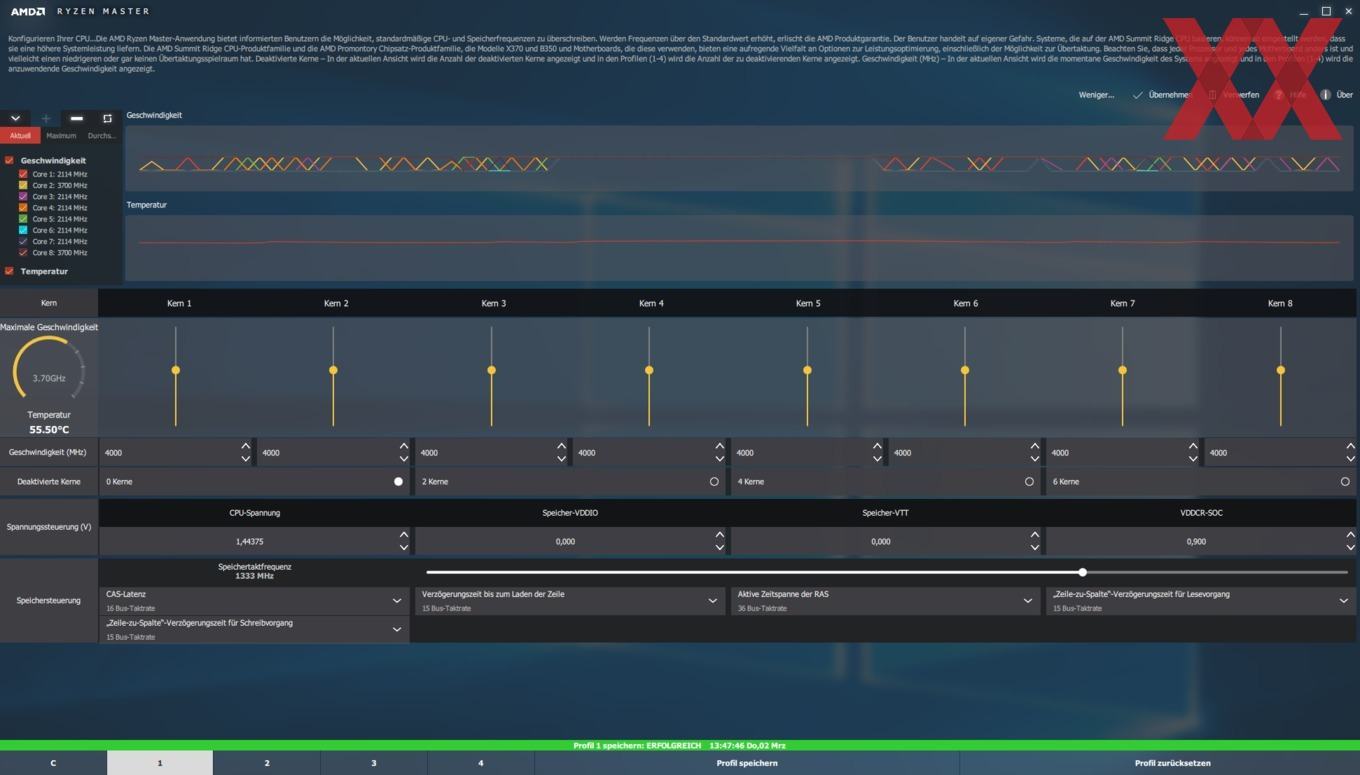Open Aktive Zeitspanne der RAS dropdown

(885, 600)
